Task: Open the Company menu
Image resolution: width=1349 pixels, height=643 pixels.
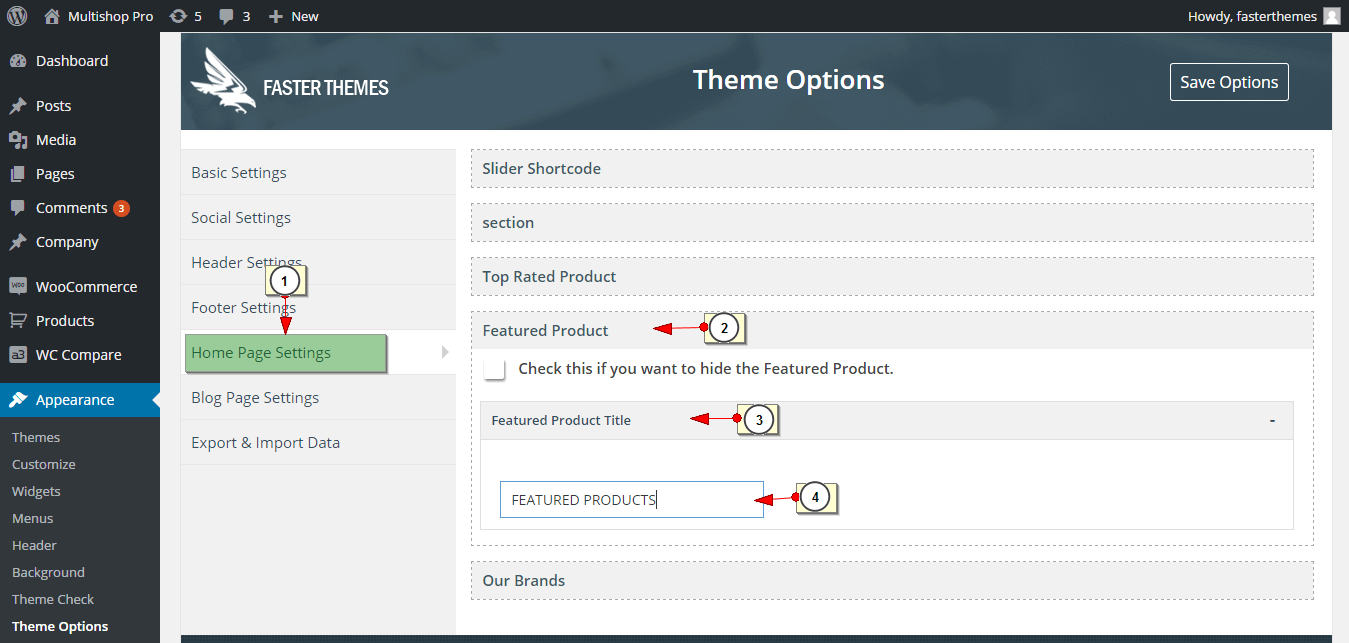Action: point(80,242)
